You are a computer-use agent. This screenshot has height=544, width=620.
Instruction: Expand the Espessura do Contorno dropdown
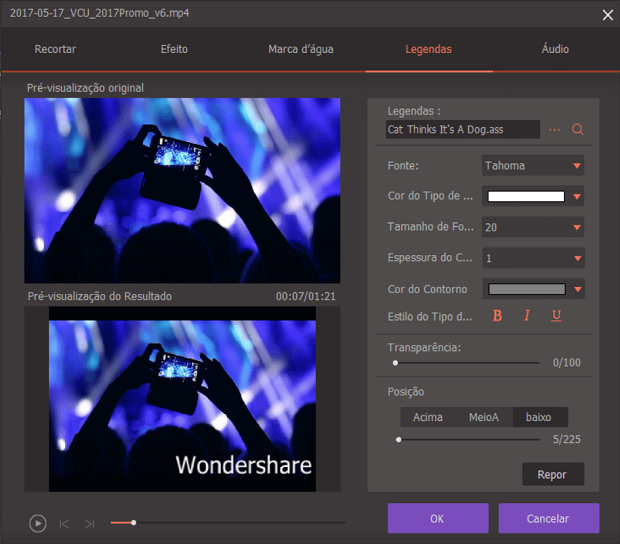point(532,259)
